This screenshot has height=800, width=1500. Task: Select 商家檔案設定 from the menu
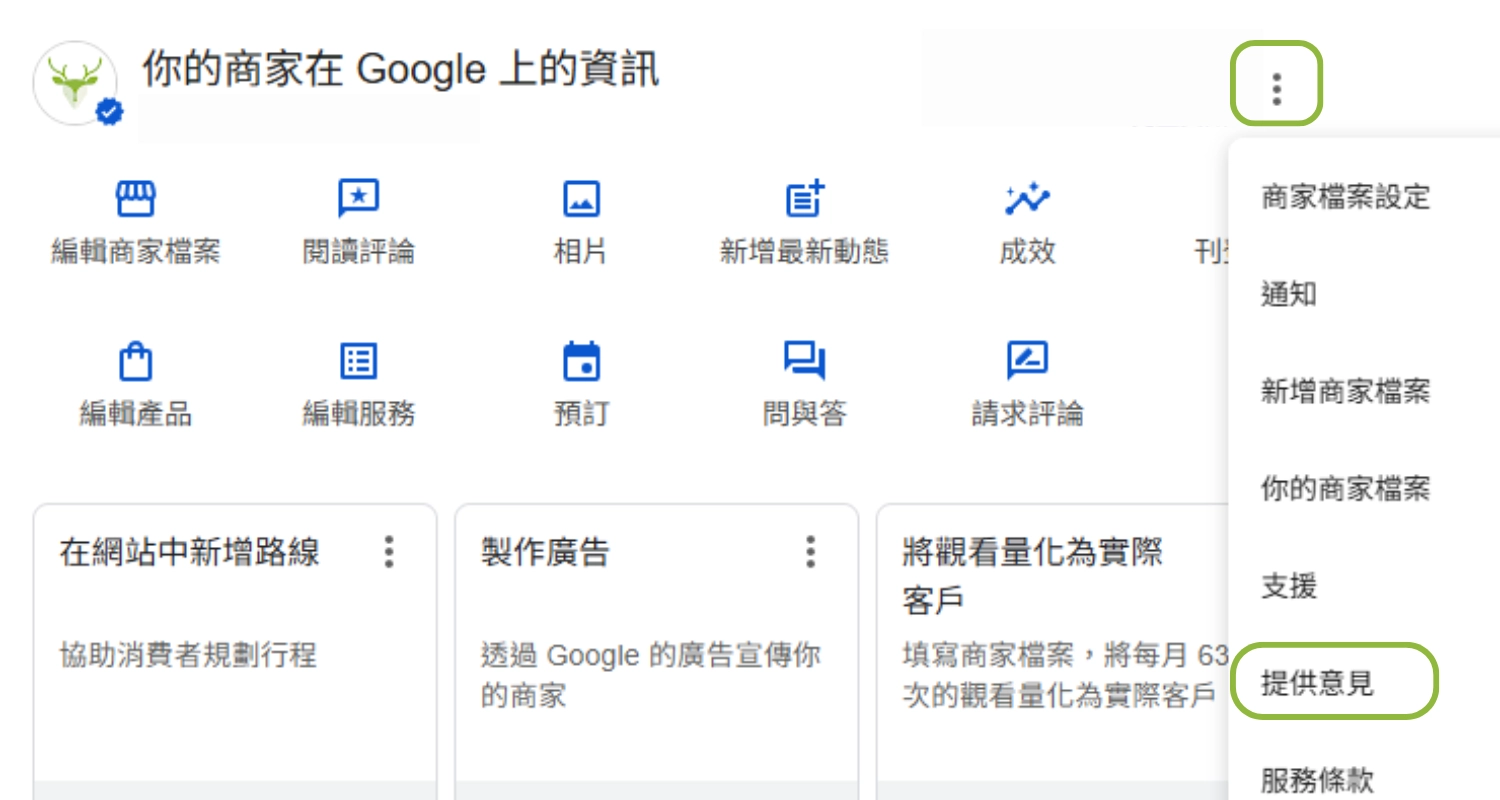click(1345, 197)
